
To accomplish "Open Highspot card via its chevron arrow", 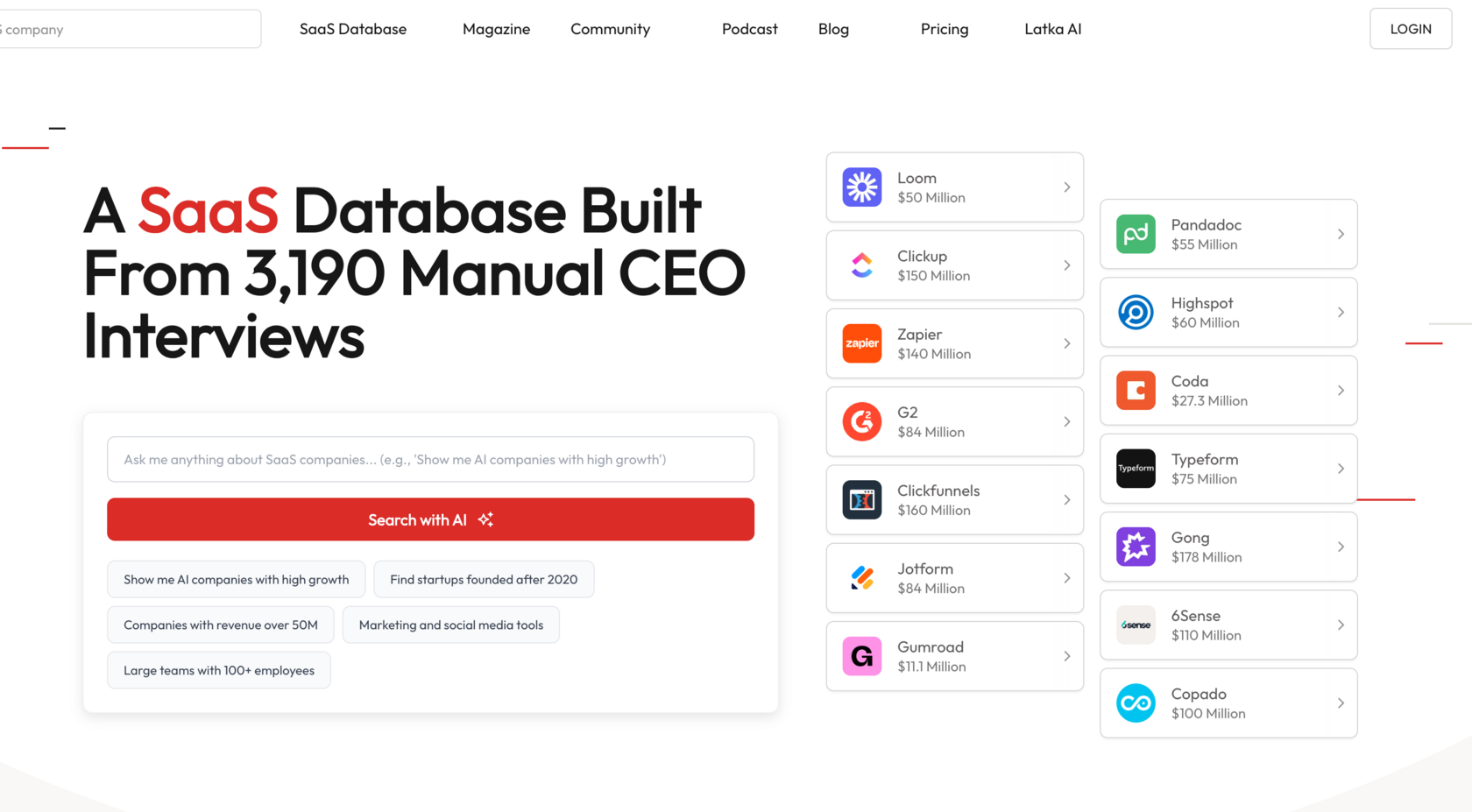I will click(1341, 313).
